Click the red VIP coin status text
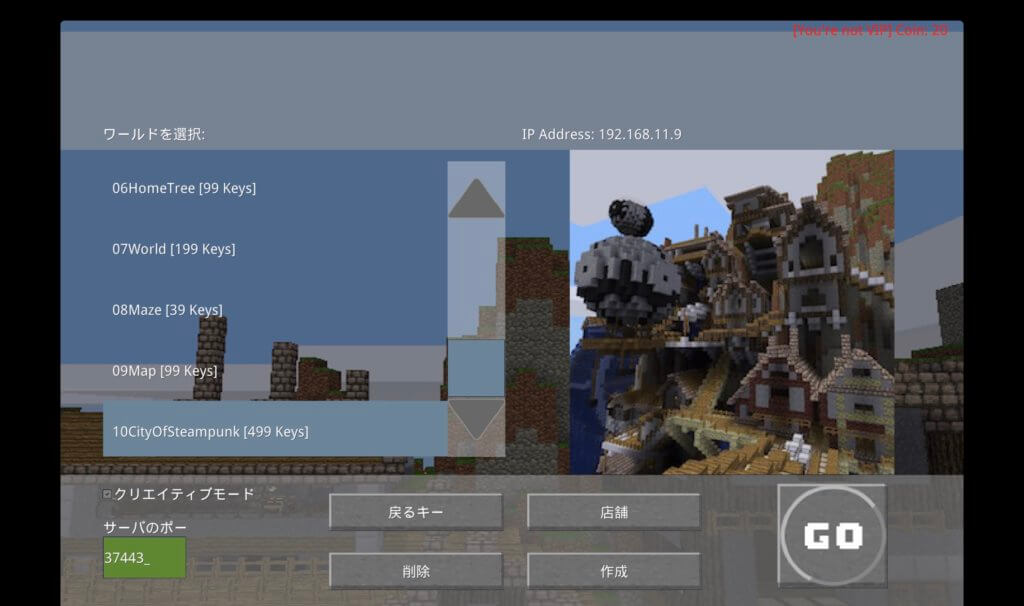Image resolution: width=1024 pixels, height=606 pixels. (870, 31)
